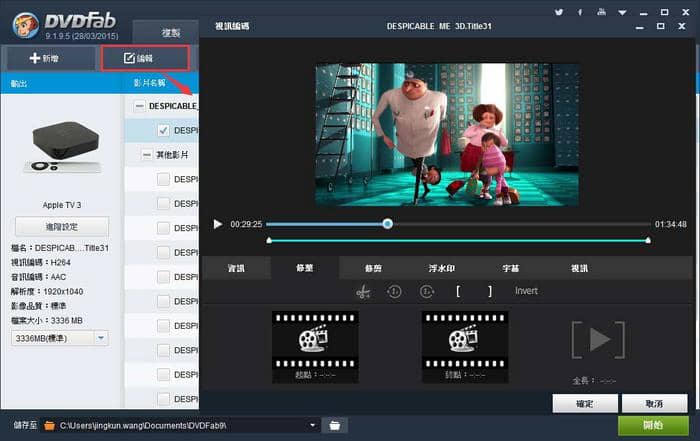Set trim end with right bracket
This screenshot has width=700, height=441.
tap(490, 291)
